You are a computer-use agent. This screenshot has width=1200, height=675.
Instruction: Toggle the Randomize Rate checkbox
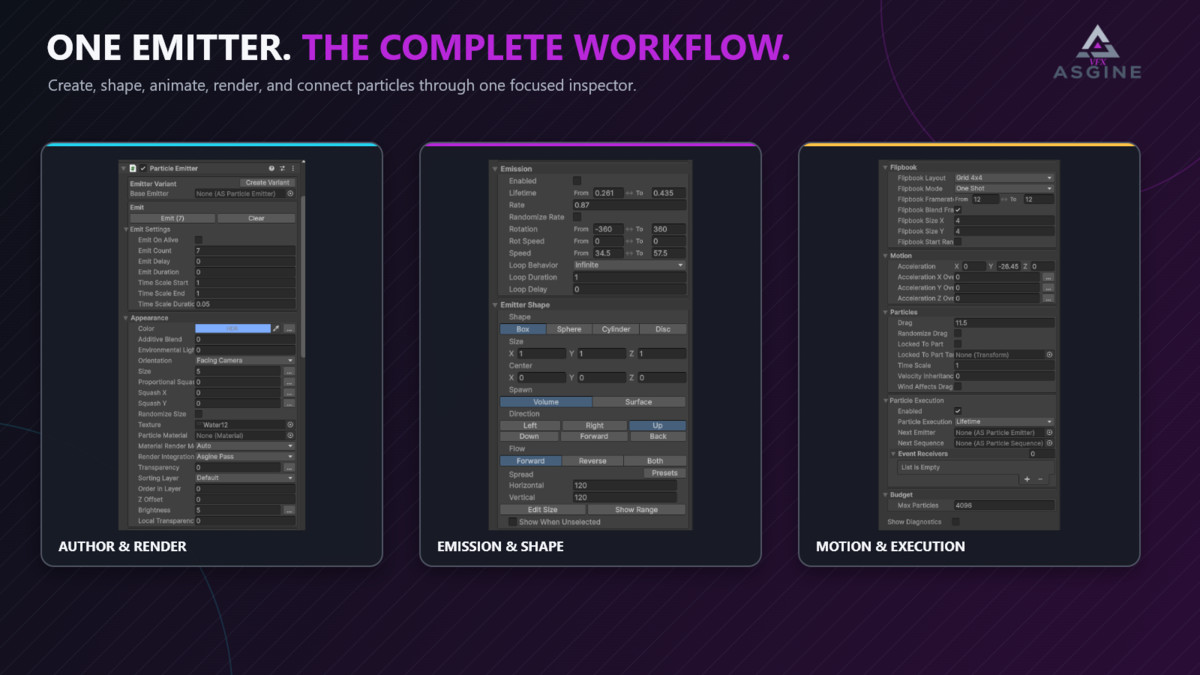pos(577,217)
